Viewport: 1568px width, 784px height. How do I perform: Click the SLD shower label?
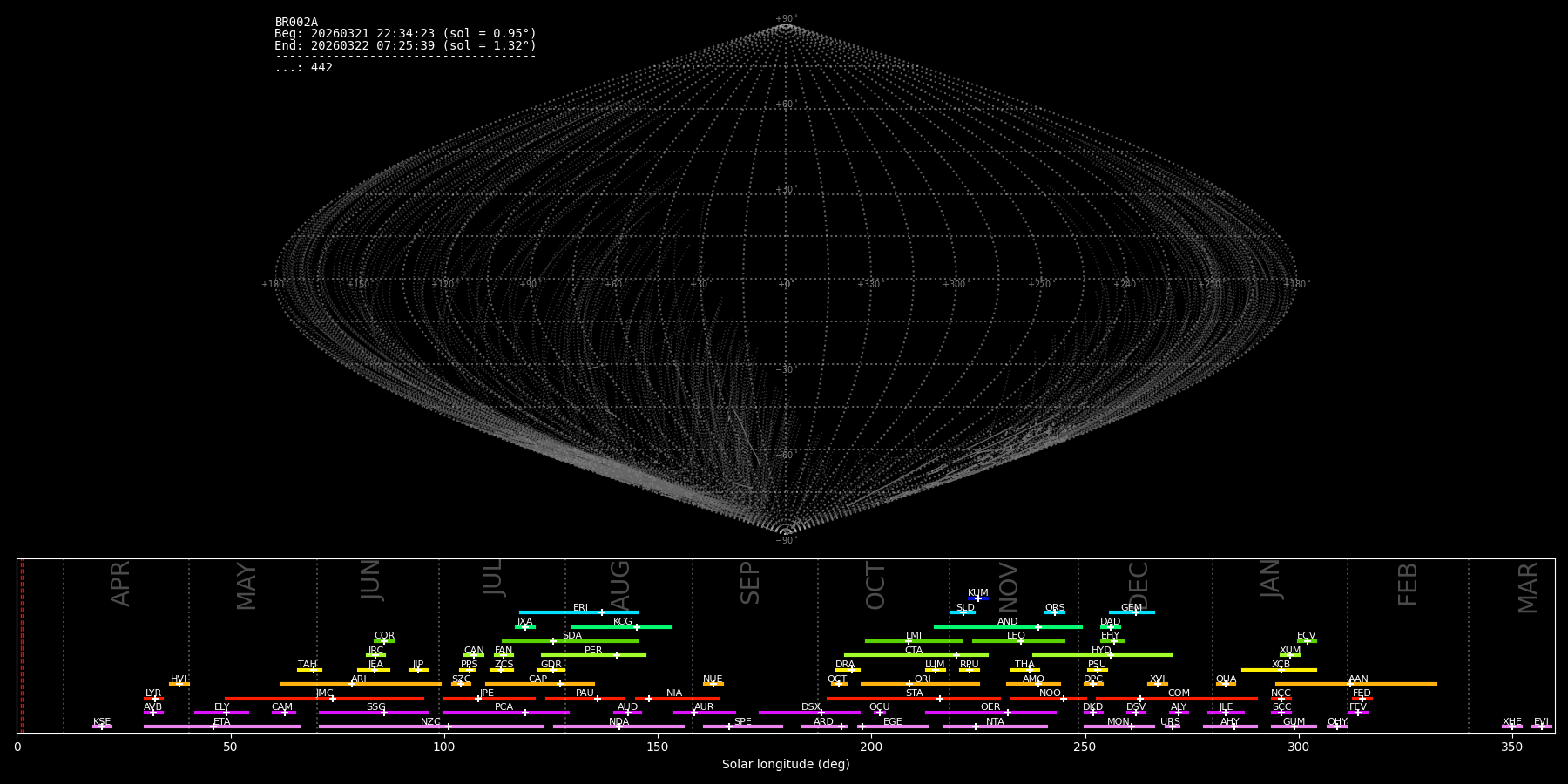click(x=965, y=608)
